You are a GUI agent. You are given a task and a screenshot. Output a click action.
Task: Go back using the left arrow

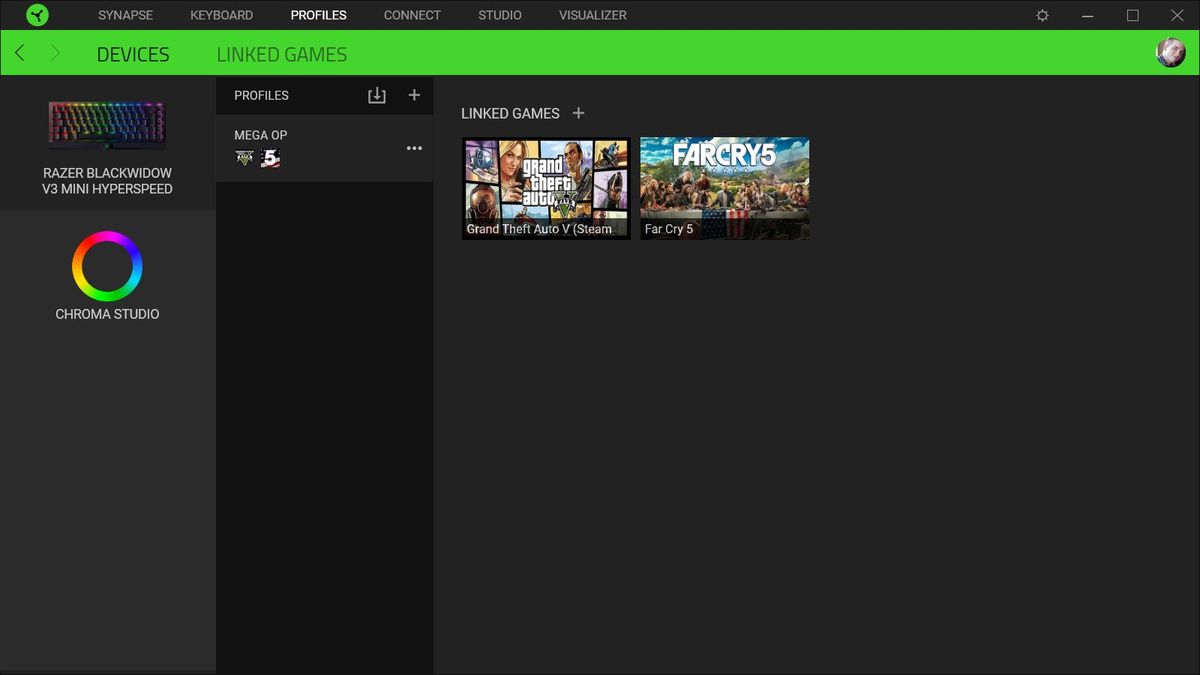pyautogui.click(x=20, y=53)
